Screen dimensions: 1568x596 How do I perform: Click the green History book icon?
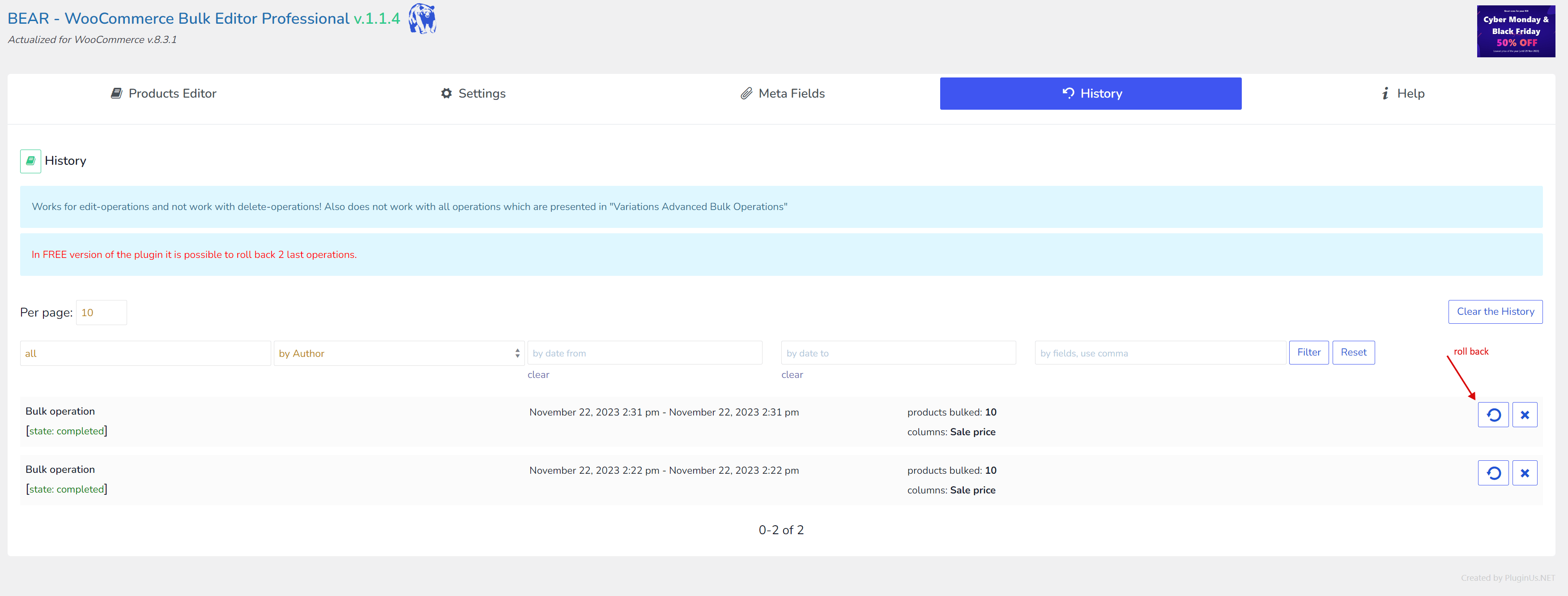[30, 161]
